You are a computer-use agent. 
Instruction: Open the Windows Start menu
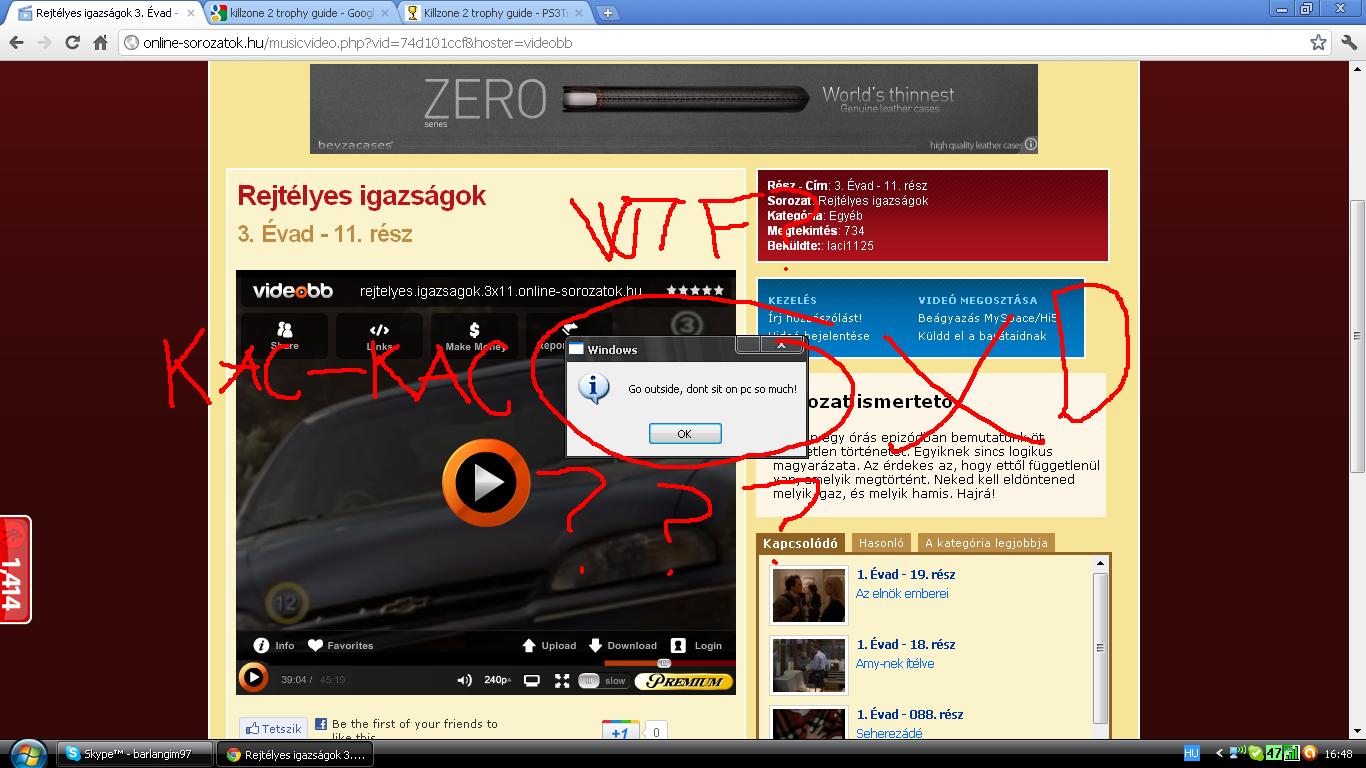[x=26, y=753]
